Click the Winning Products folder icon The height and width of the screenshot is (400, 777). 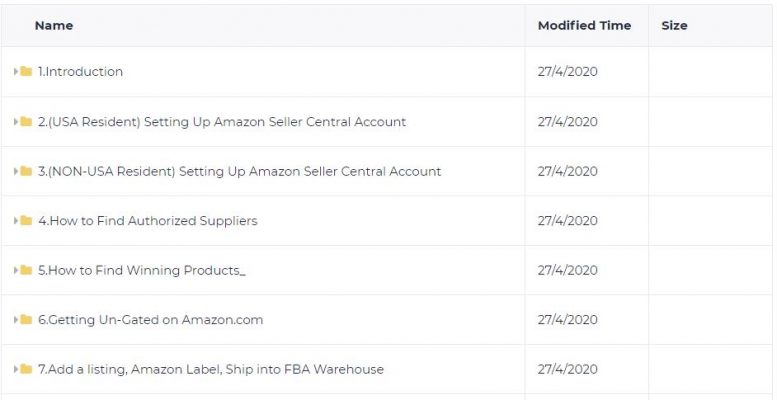pos(26,270)
